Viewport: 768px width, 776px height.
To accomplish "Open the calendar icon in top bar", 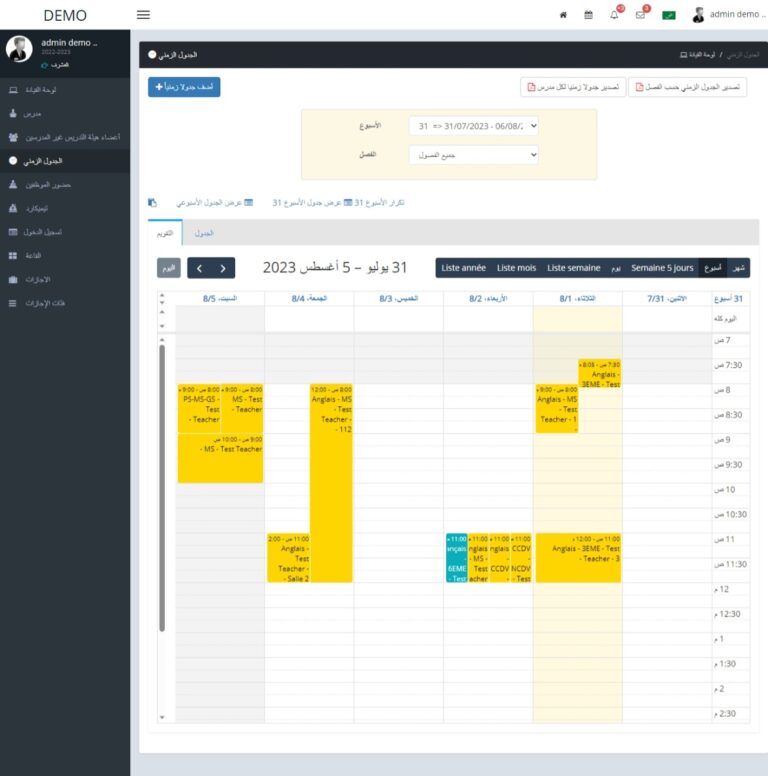I will coord(588,15).
